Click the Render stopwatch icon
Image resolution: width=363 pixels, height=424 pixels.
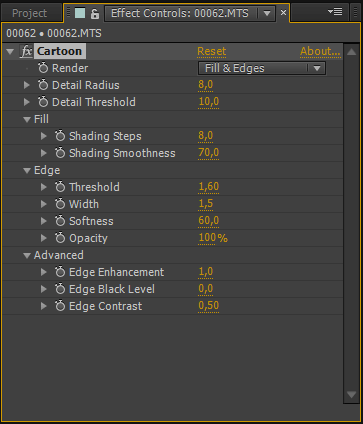coord(43,68)
